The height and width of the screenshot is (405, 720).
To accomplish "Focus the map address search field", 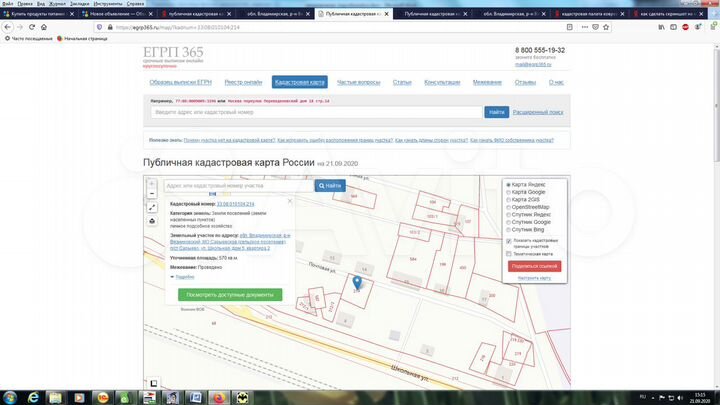I will pos(239,186).
